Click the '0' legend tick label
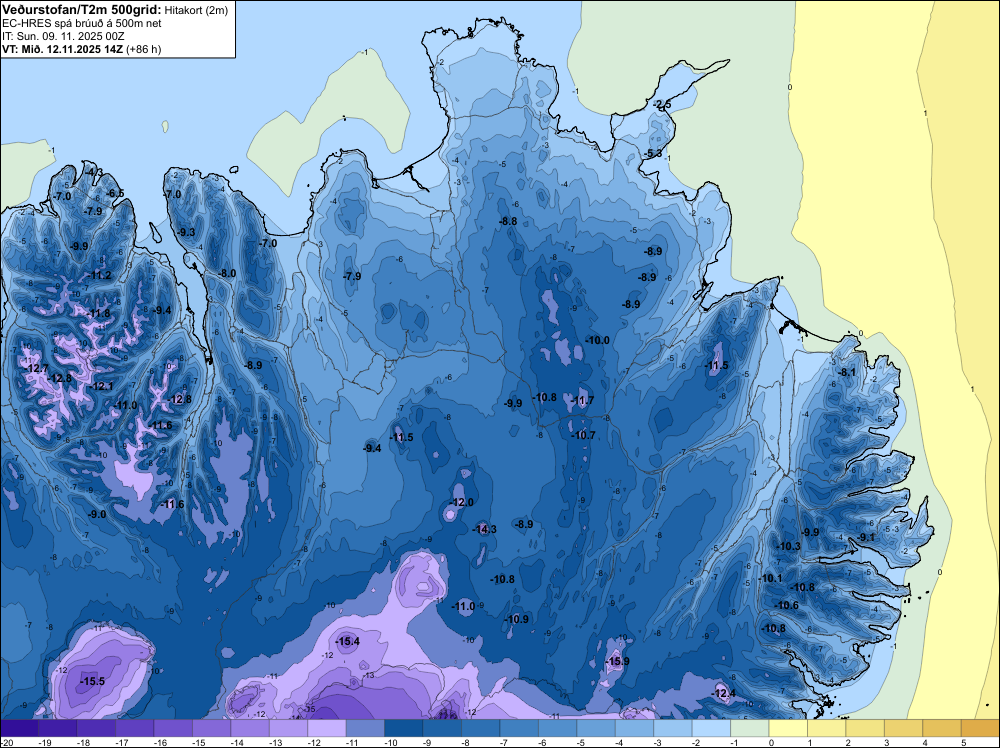 (771, 743)
